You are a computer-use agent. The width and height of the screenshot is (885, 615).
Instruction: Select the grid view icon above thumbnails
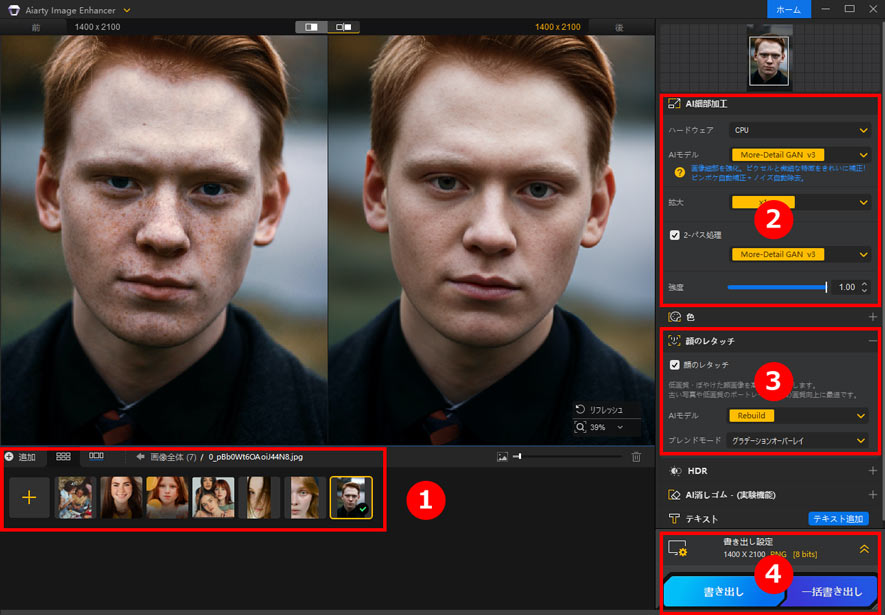coord(62,455)
